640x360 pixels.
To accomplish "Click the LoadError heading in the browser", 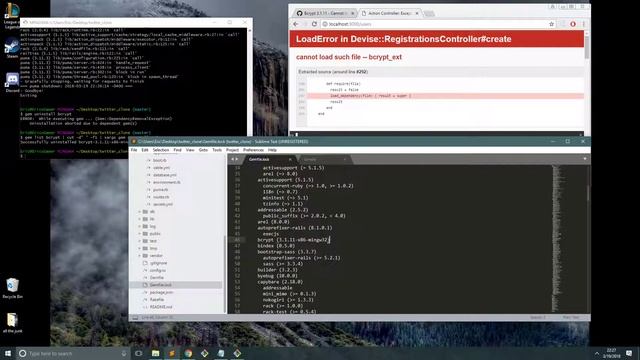I will (x=403, y=39).
